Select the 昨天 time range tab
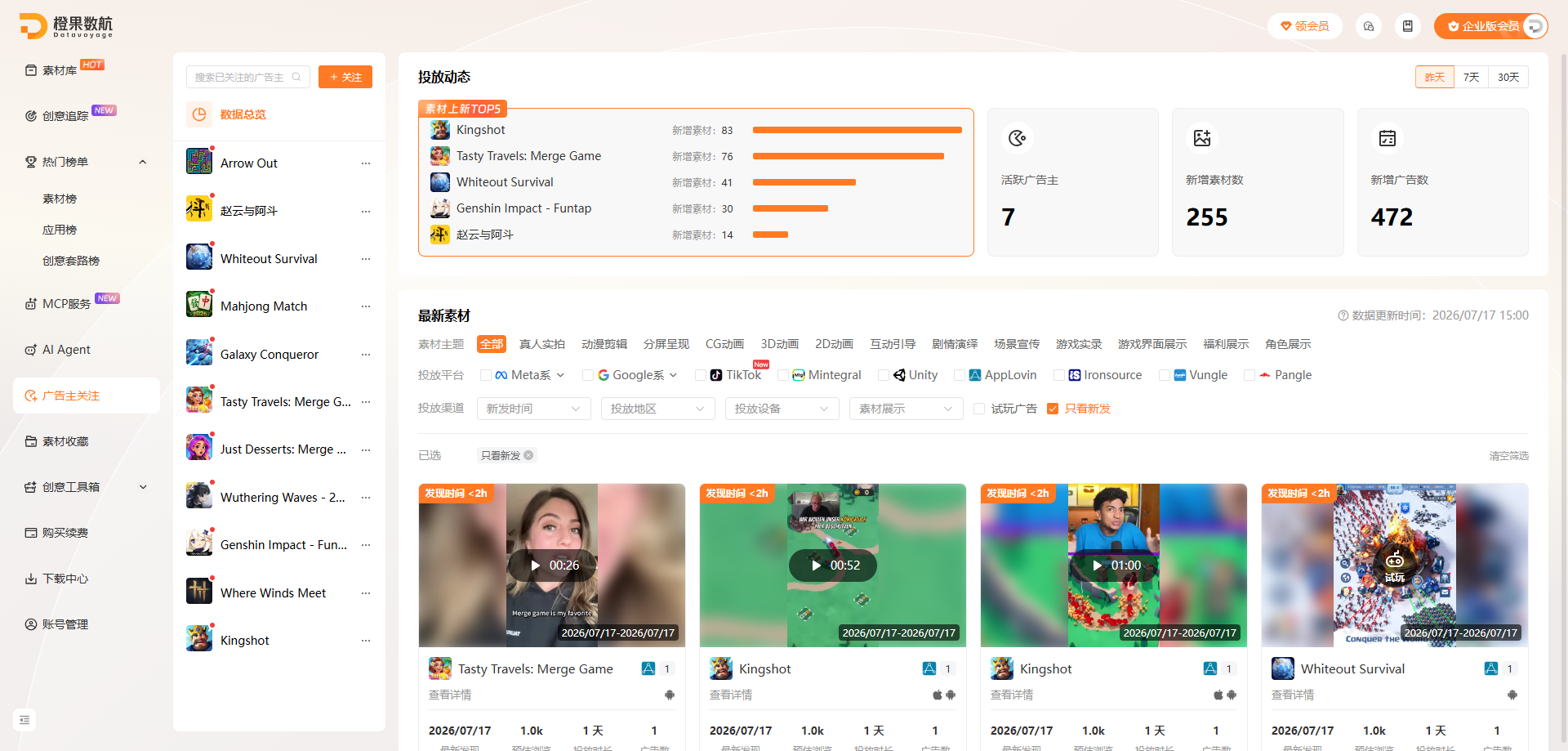Viewport: 1568px width, 751px height. (x=1435, y=77)
